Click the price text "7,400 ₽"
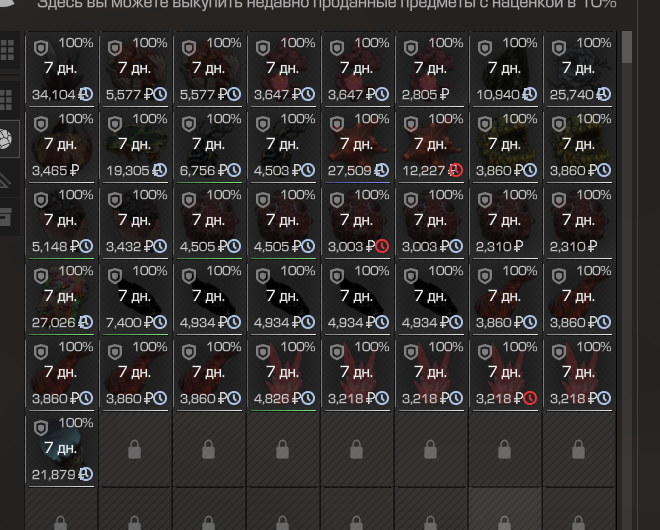Image resolution: width=660 pixels, height=530 pixels. coord(130,322)
